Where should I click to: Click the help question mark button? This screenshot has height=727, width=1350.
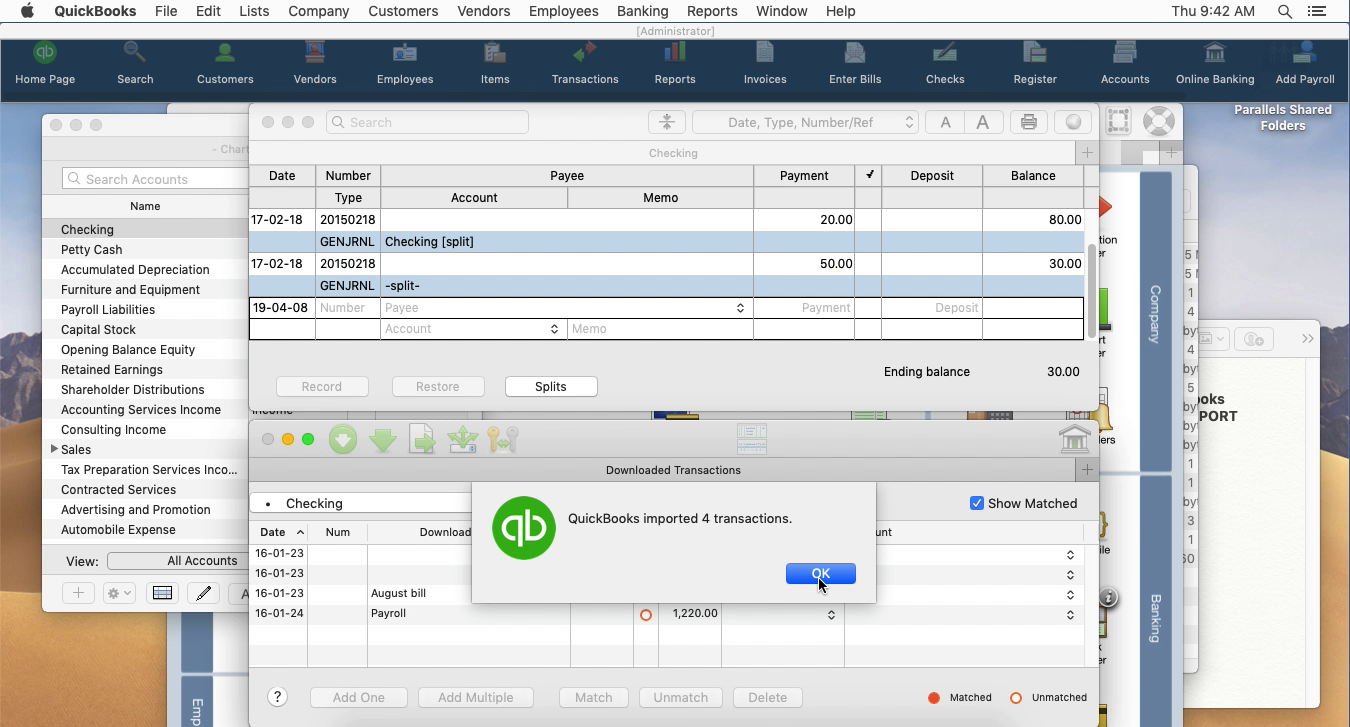click(x=278, y=697)
